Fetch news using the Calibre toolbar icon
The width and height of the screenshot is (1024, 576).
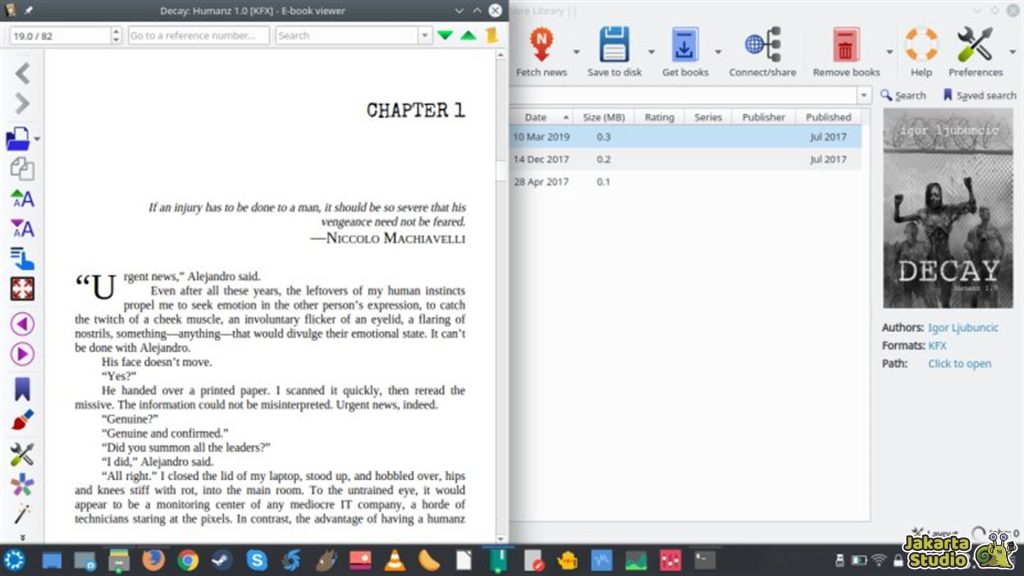coord(541,45)
